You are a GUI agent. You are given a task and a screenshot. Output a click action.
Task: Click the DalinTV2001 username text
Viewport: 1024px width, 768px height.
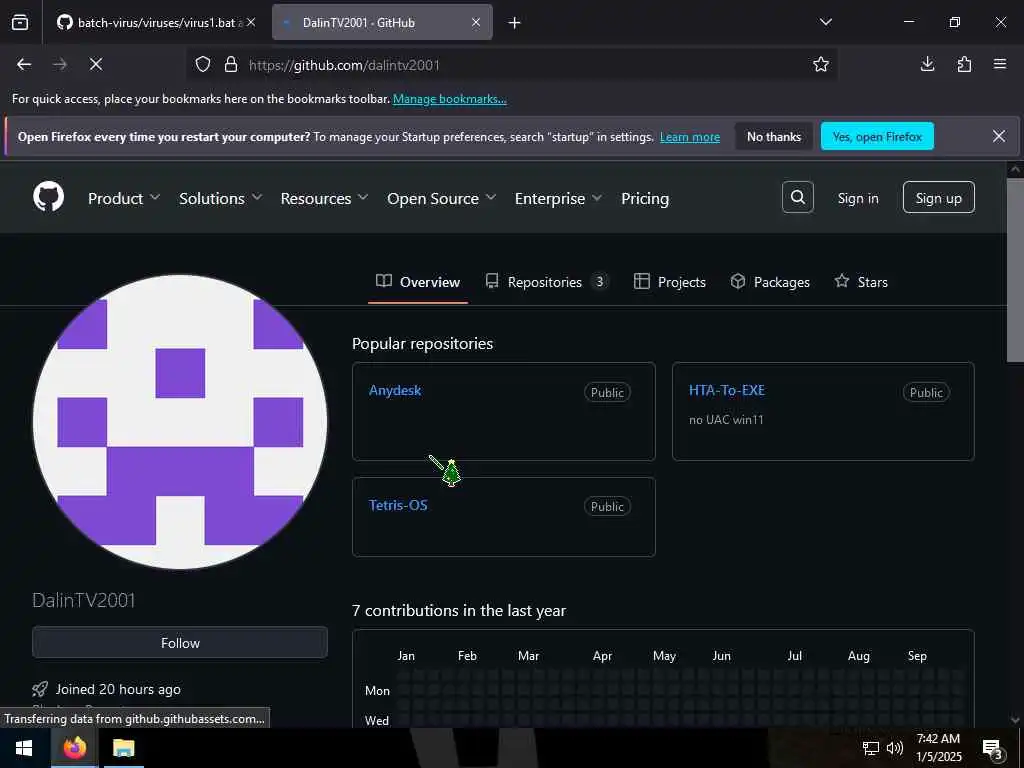point(84,600)
